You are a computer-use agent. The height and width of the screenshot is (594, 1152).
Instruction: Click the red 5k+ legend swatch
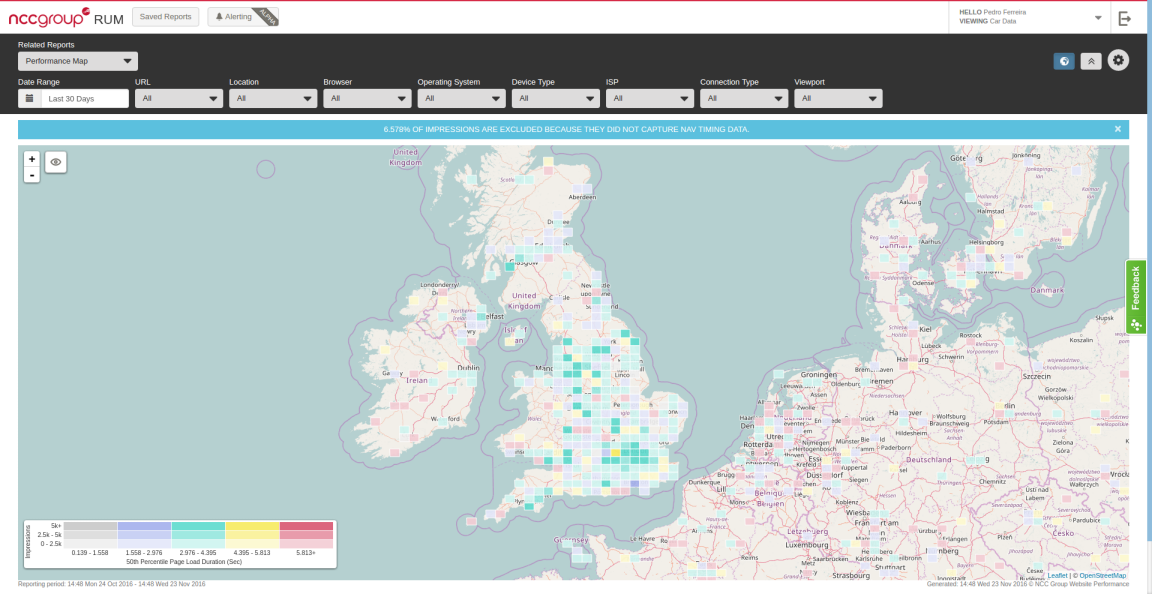pyautogui.click(x=306, y=526)
